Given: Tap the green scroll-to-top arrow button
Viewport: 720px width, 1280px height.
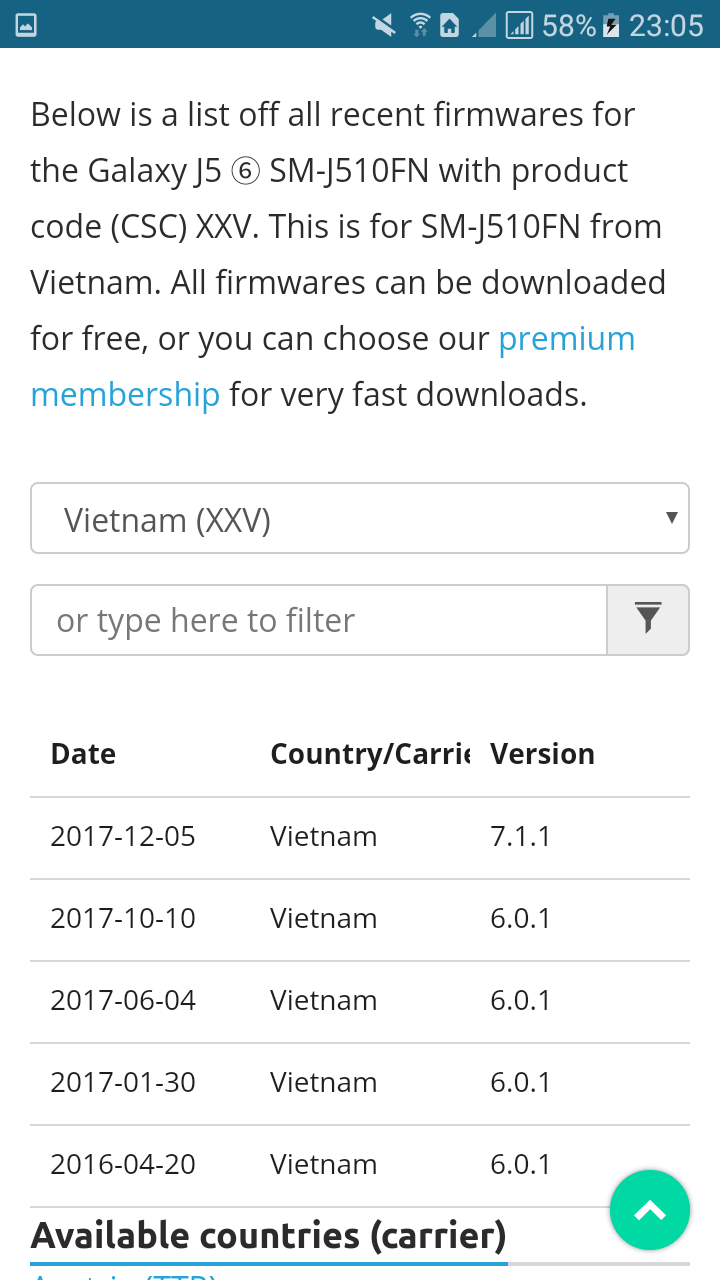Looking at the screenshot, I should click(650, 1210).
